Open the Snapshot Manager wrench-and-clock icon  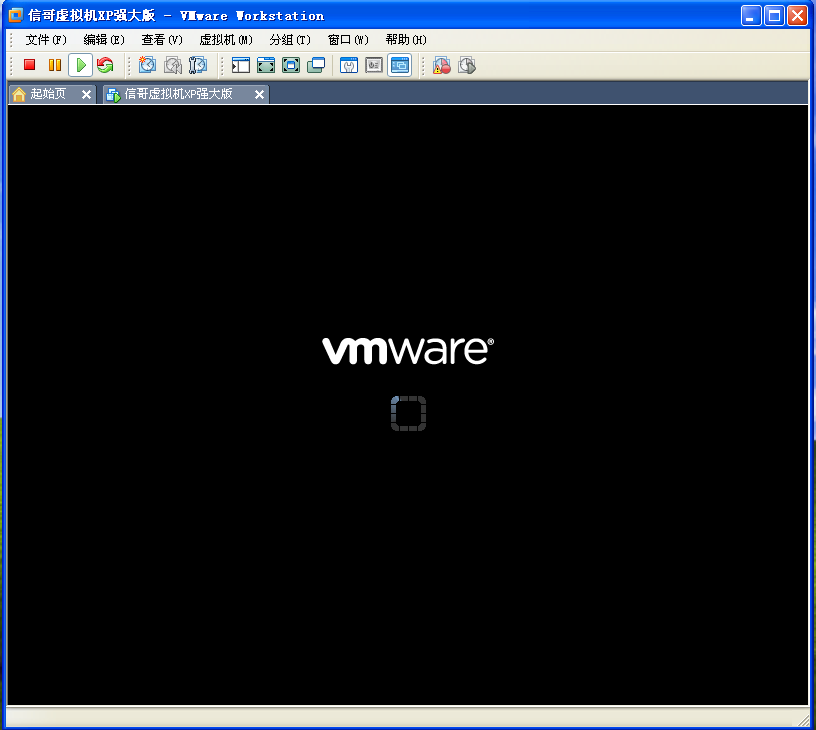198,65
